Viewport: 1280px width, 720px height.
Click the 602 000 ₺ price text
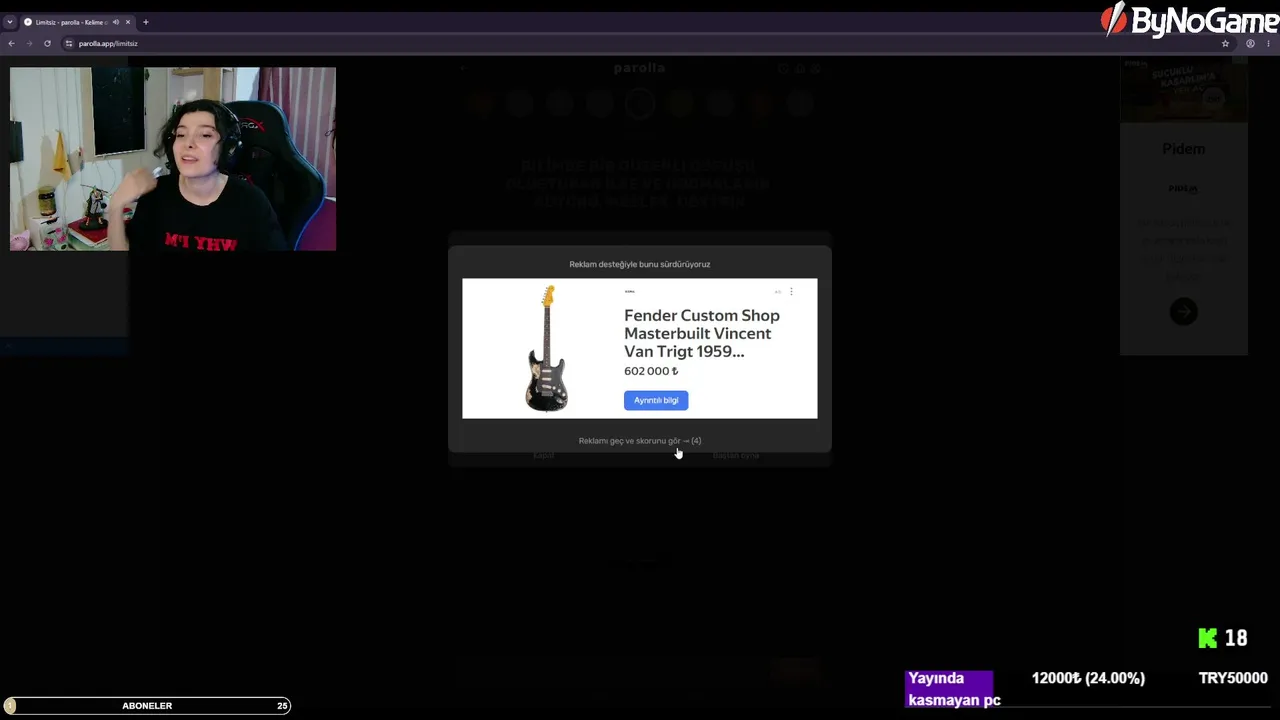651,371
